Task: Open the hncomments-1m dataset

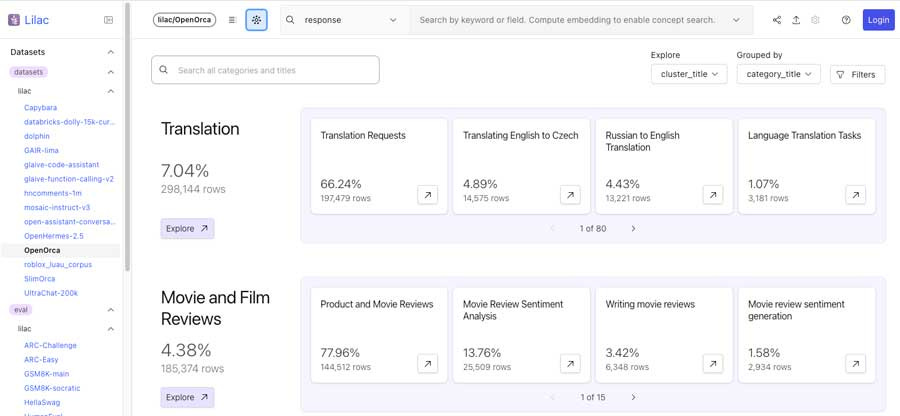Action: pyautogui.click(x=53, y=193)
